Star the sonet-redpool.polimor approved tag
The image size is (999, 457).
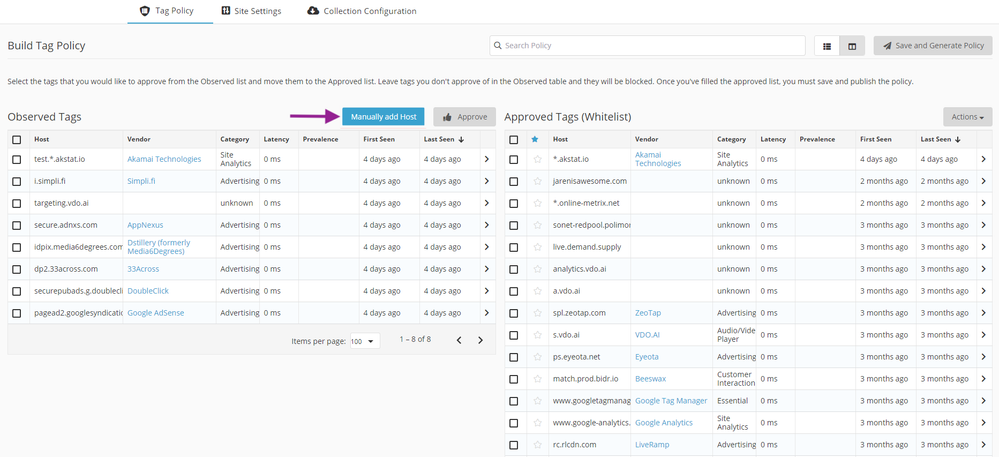click(x=537, y=225)
